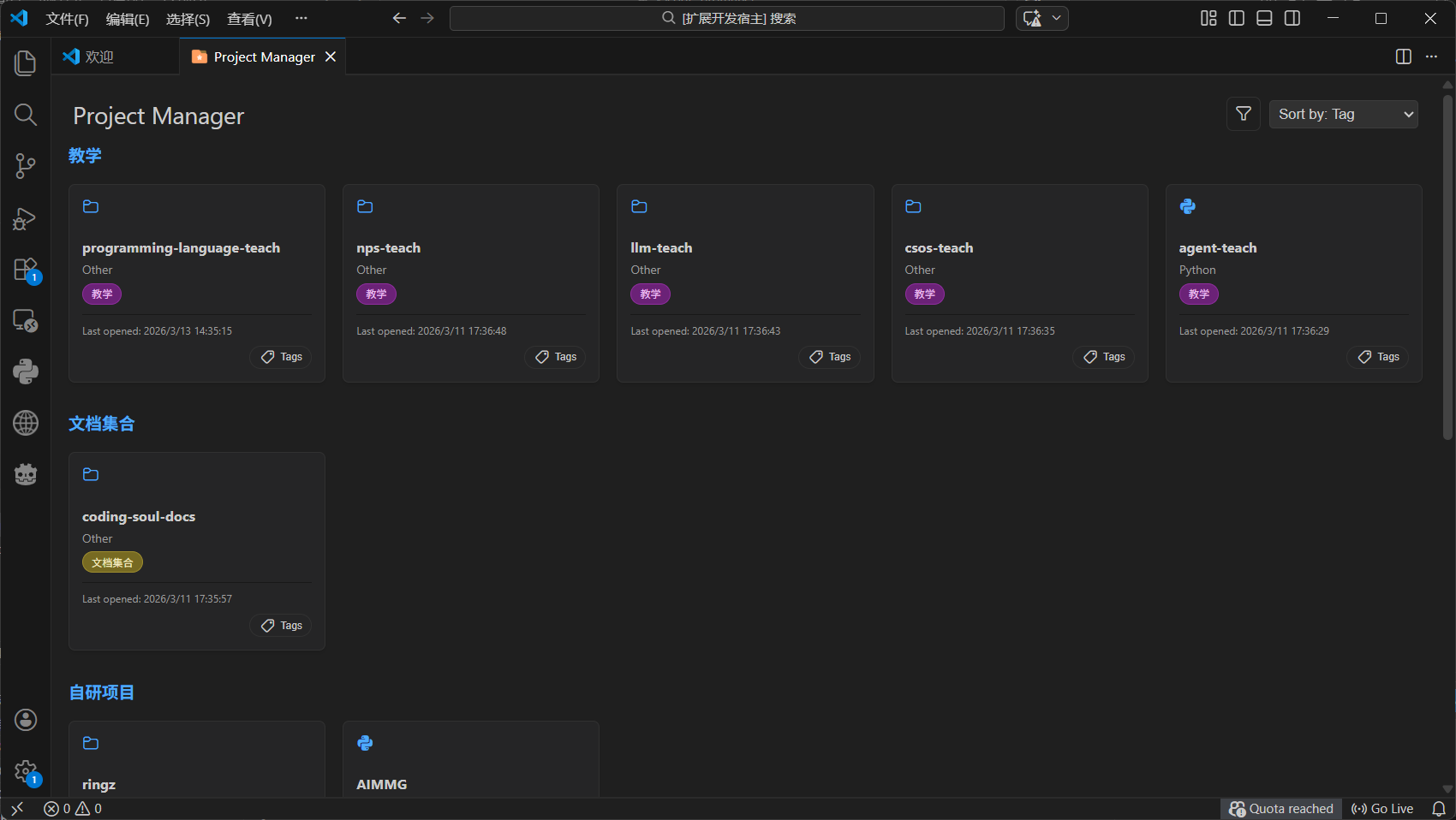Open the Python sidebar view
Image resolution: width=1456 pixels, height=820 pixels.
[x=26, y=371]
